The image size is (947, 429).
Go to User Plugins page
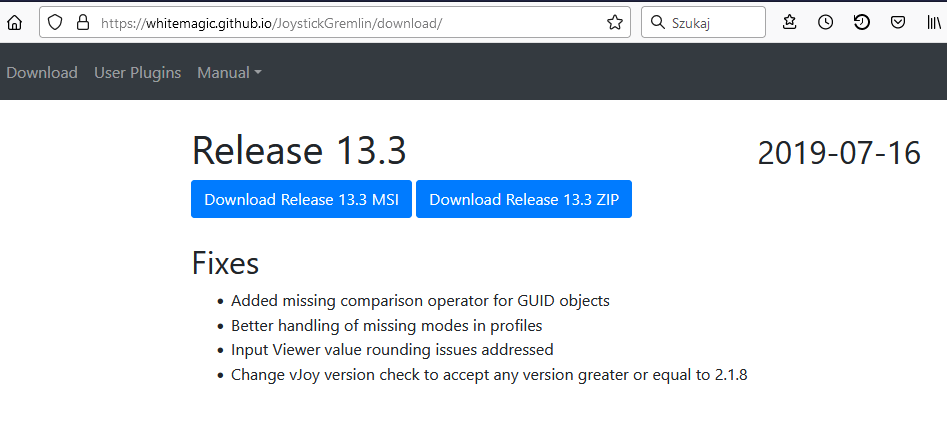(138, 73)
